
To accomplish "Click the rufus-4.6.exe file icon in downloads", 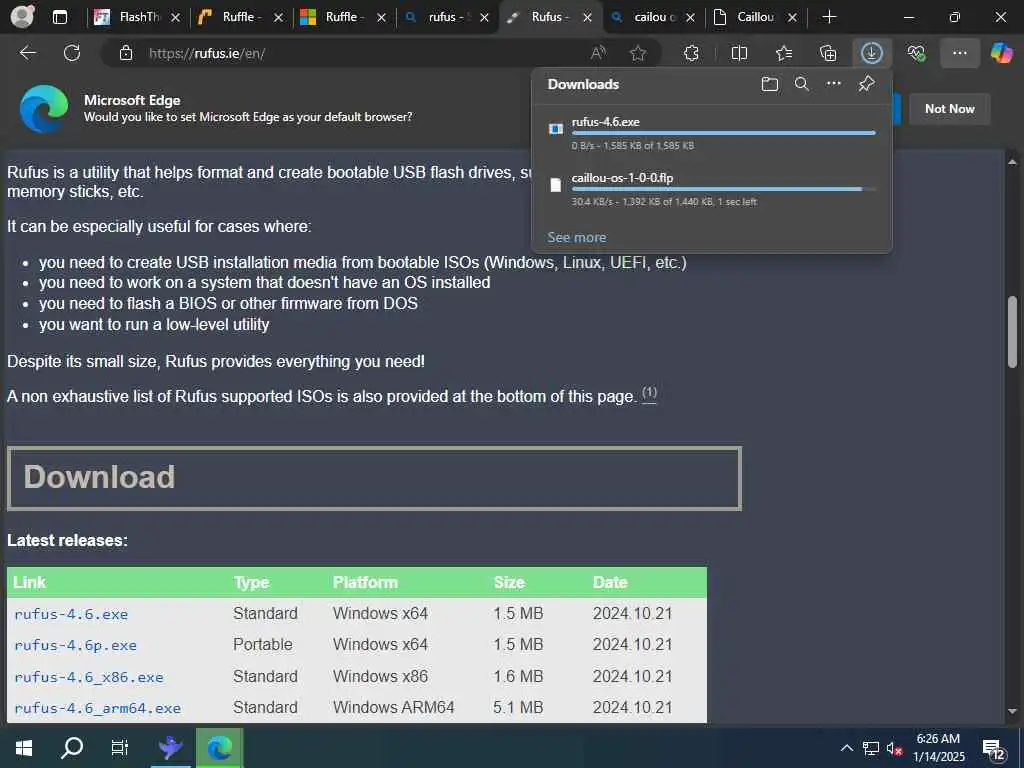I will (x=556, y=129).
